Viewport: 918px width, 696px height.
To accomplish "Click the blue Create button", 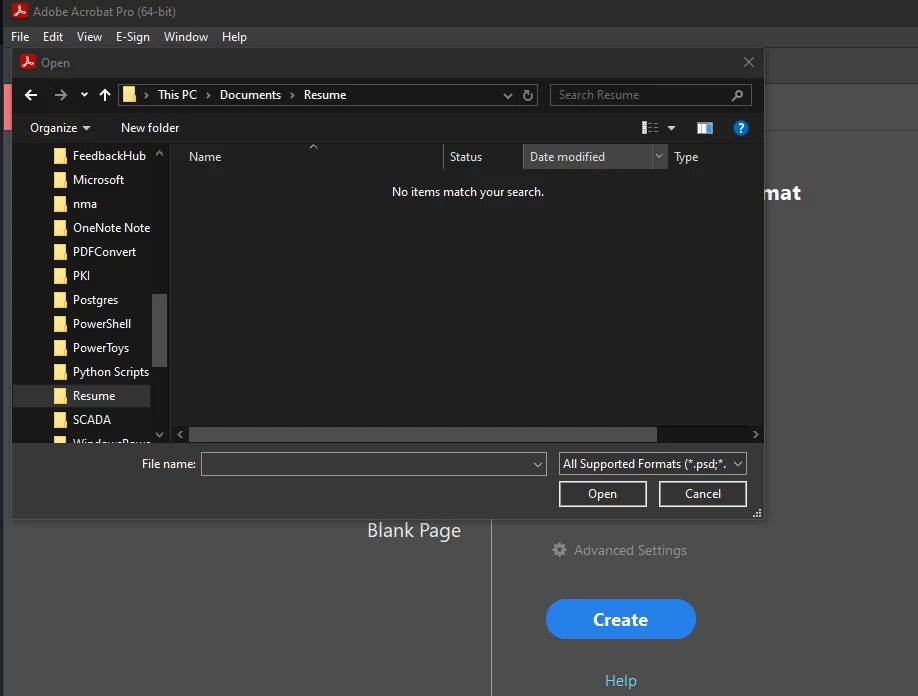I will pyautogui.click(x=621, y=619).
